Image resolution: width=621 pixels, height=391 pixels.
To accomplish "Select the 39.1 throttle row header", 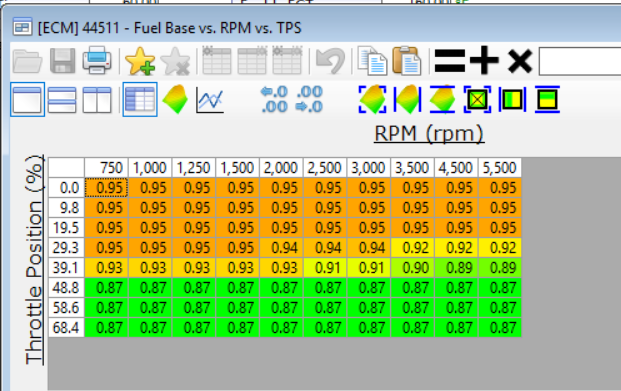I will (67, 268).
